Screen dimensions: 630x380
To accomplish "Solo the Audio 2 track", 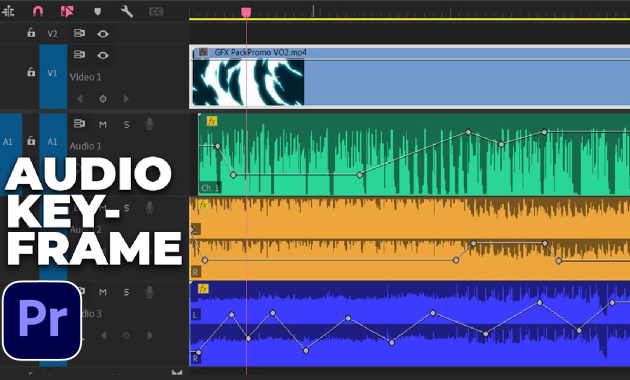I will tap(126, 208).
